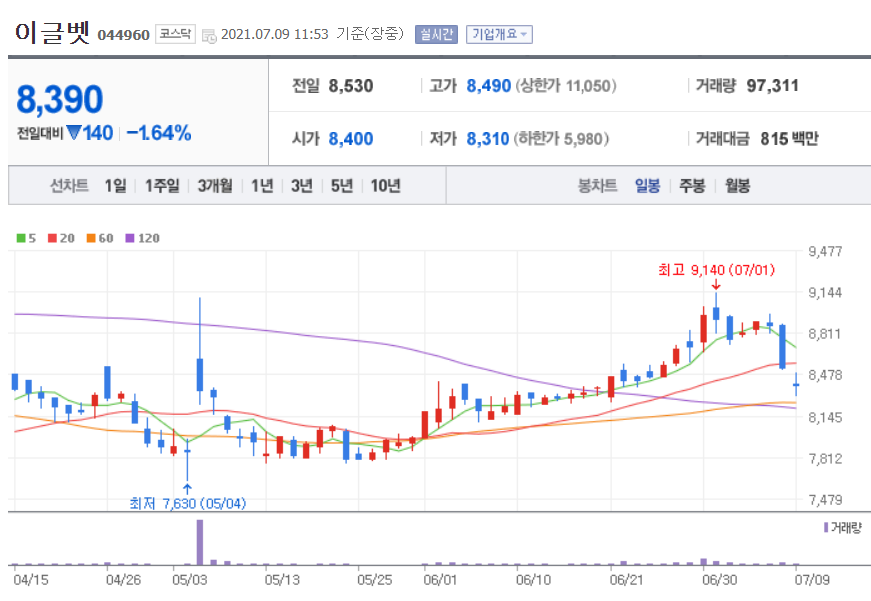Image resolution: width=871 pixels, height=601 pixels.
Task: Click the 9,477 price axis label
Action: (x=825, y=252)
